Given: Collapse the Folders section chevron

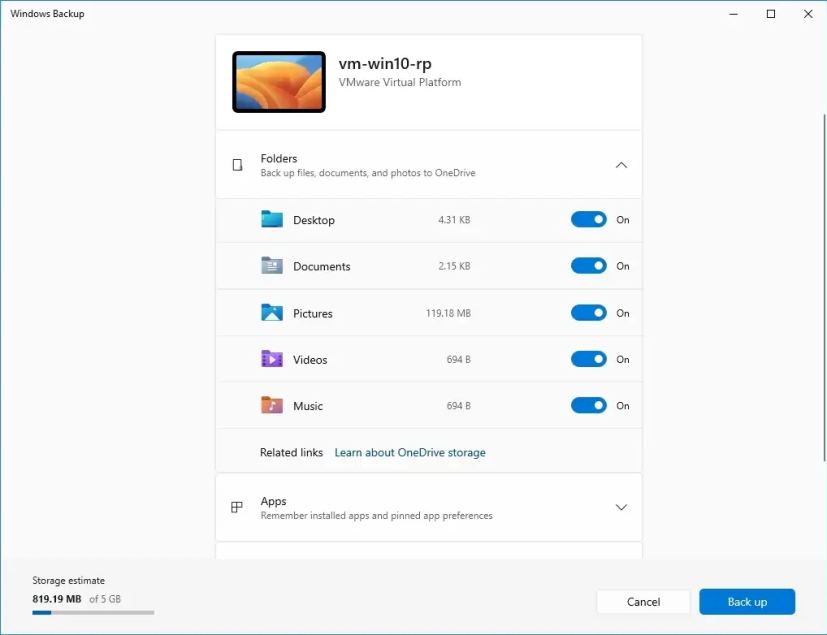Looking at the screenshot, I should tap(621, 165).
